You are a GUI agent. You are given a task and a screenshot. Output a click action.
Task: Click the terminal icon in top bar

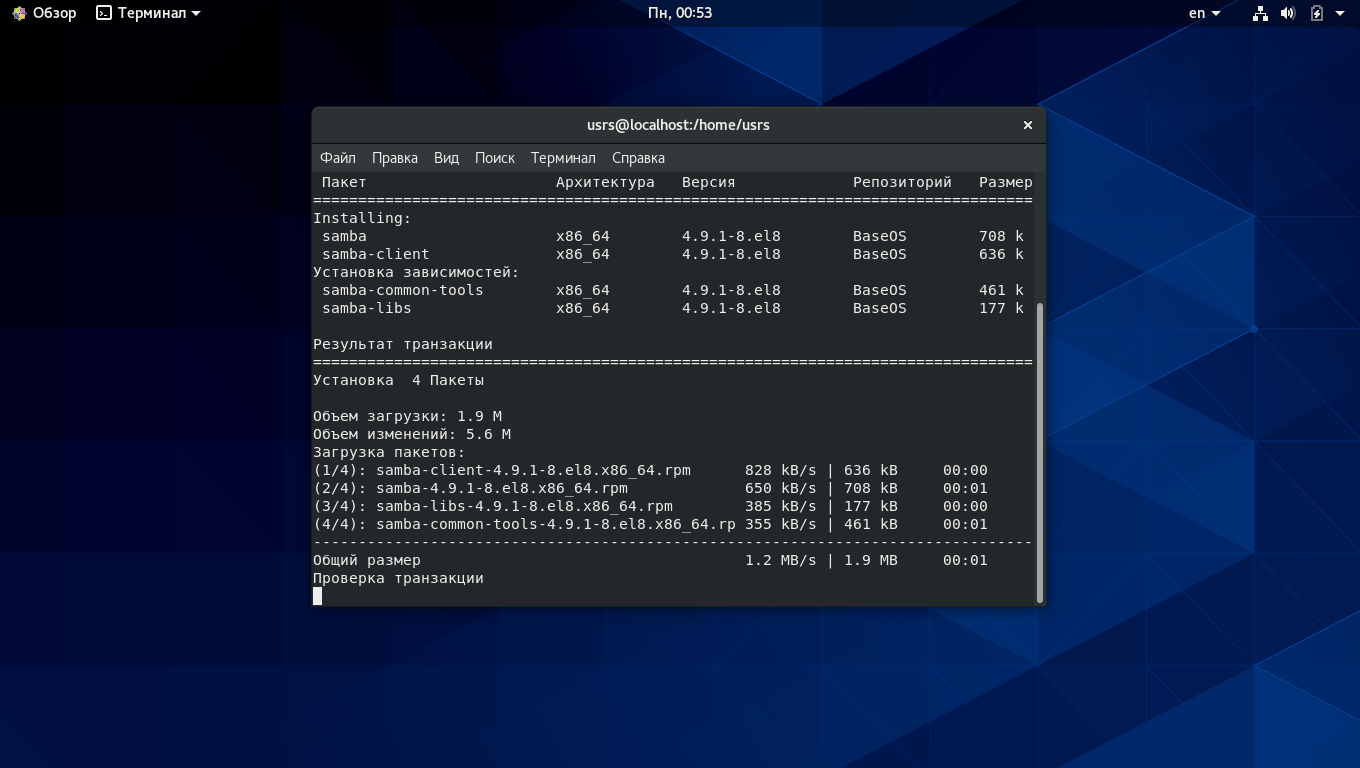coord(104,13)
